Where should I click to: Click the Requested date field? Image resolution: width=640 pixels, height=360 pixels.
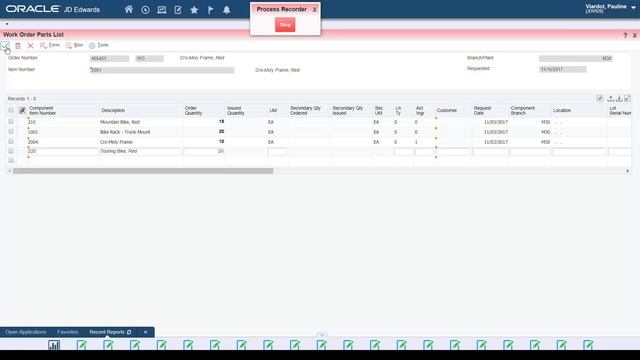click(562, 69)
